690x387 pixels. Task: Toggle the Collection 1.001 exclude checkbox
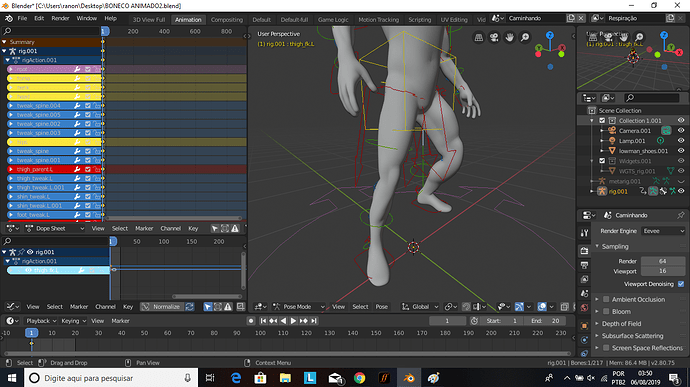coord(602,121)
